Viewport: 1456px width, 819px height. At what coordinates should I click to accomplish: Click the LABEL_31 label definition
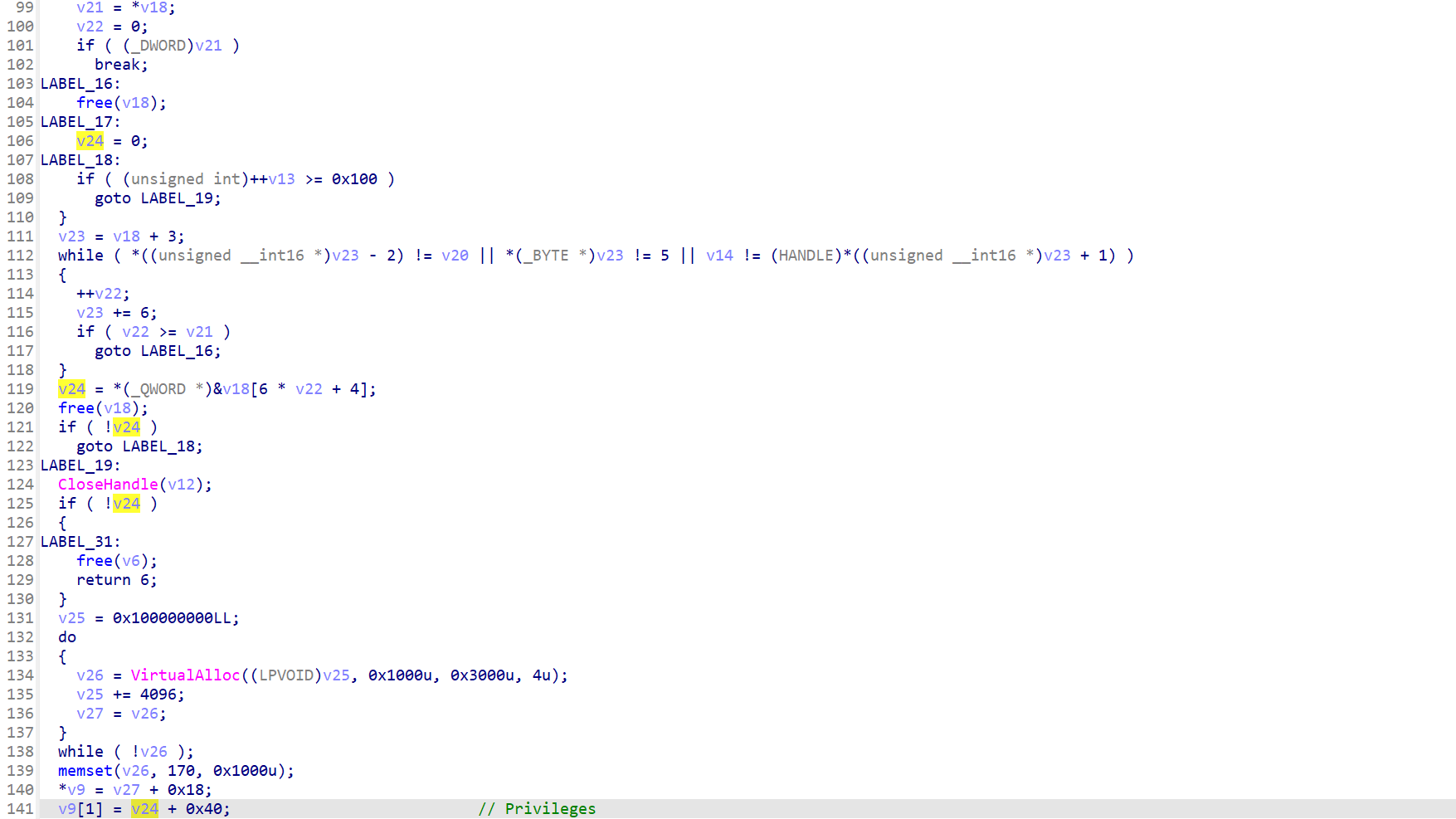tap(76, 542)
